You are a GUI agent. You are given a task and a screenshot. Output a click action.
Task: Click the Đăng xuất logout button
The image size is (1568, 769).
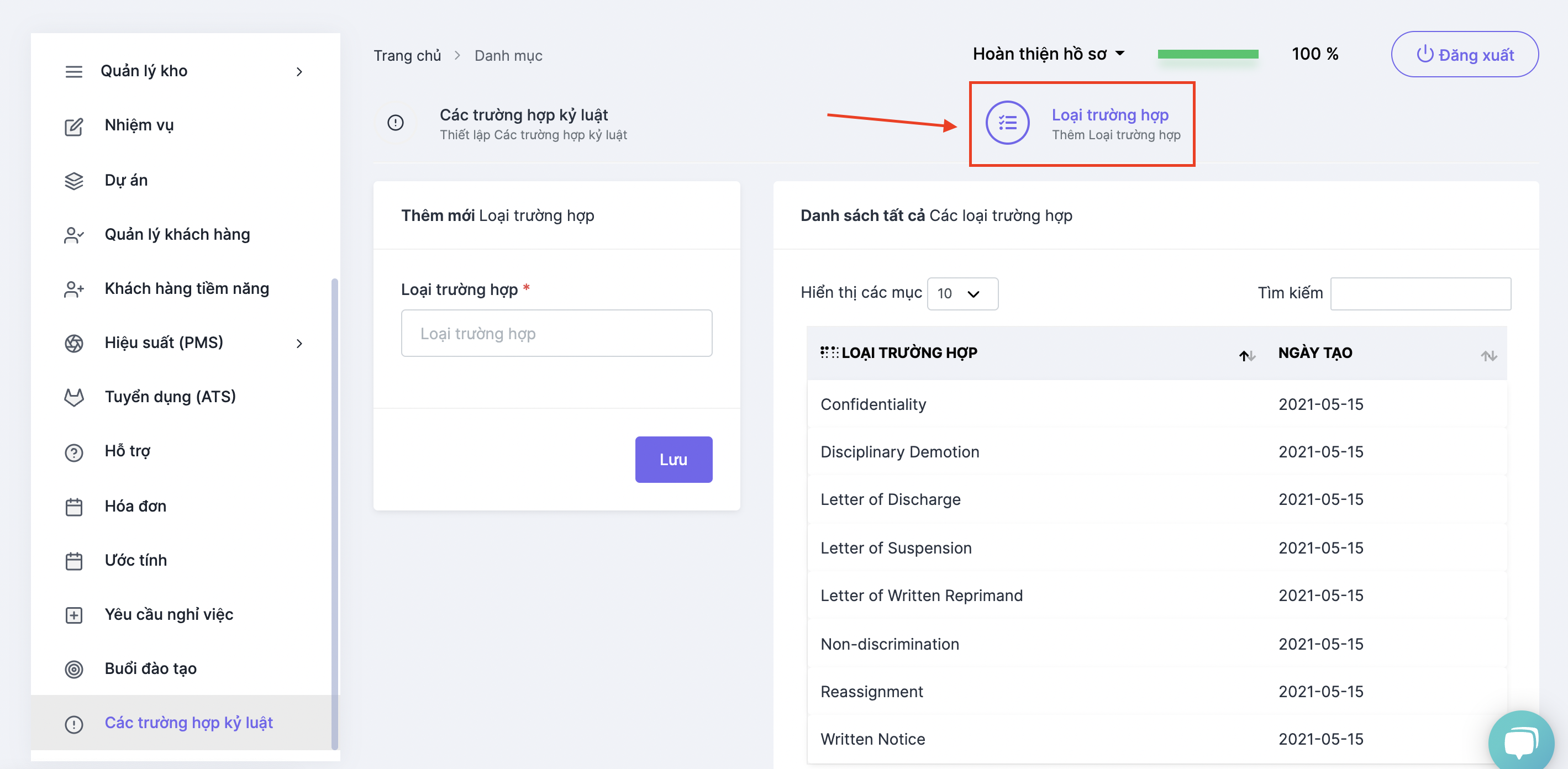[1465, 54]
